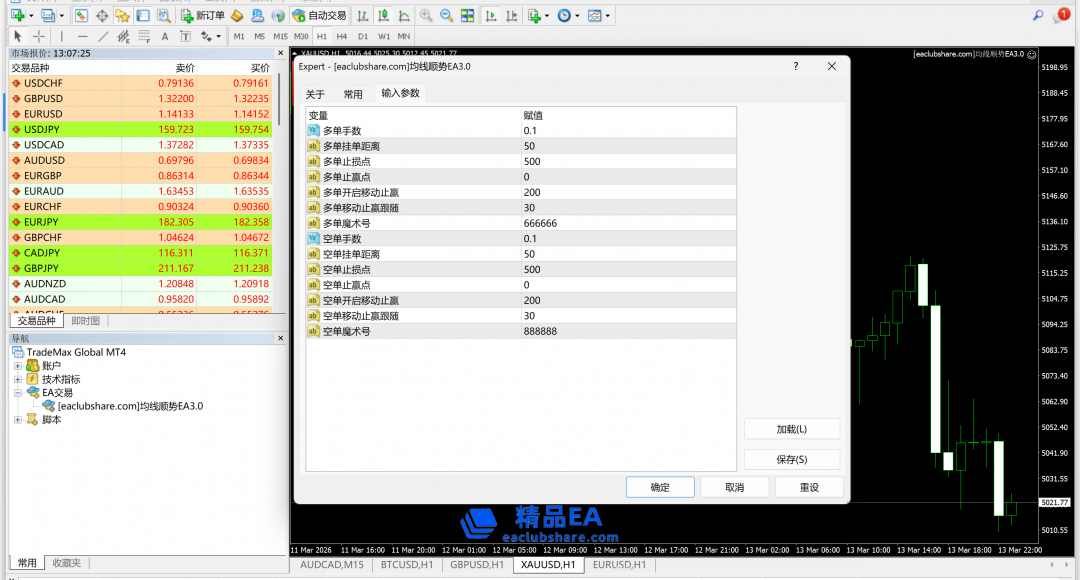This screenshot has width=1080, height=580.
Task: Click the 新订单 (New Order) toolbar button
Action: pos(203,15)
